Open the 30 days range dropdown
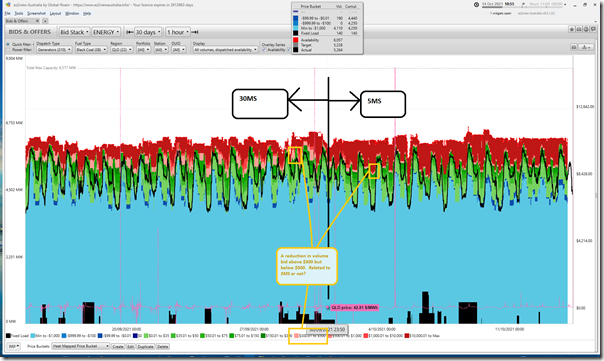 [x=148, y=32]
